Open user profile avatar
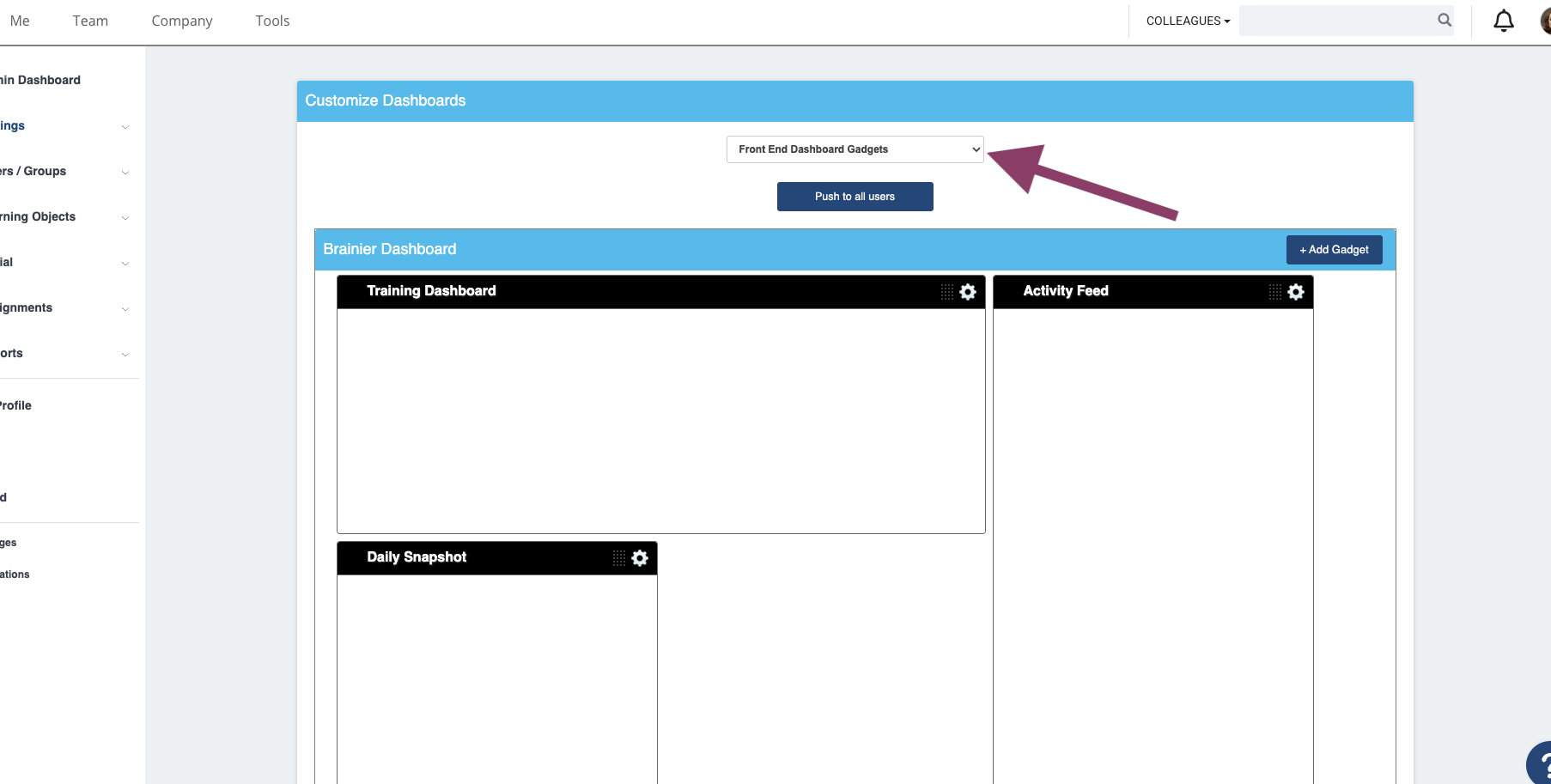The image size is (1551, 784). (x=1546, y=21)
